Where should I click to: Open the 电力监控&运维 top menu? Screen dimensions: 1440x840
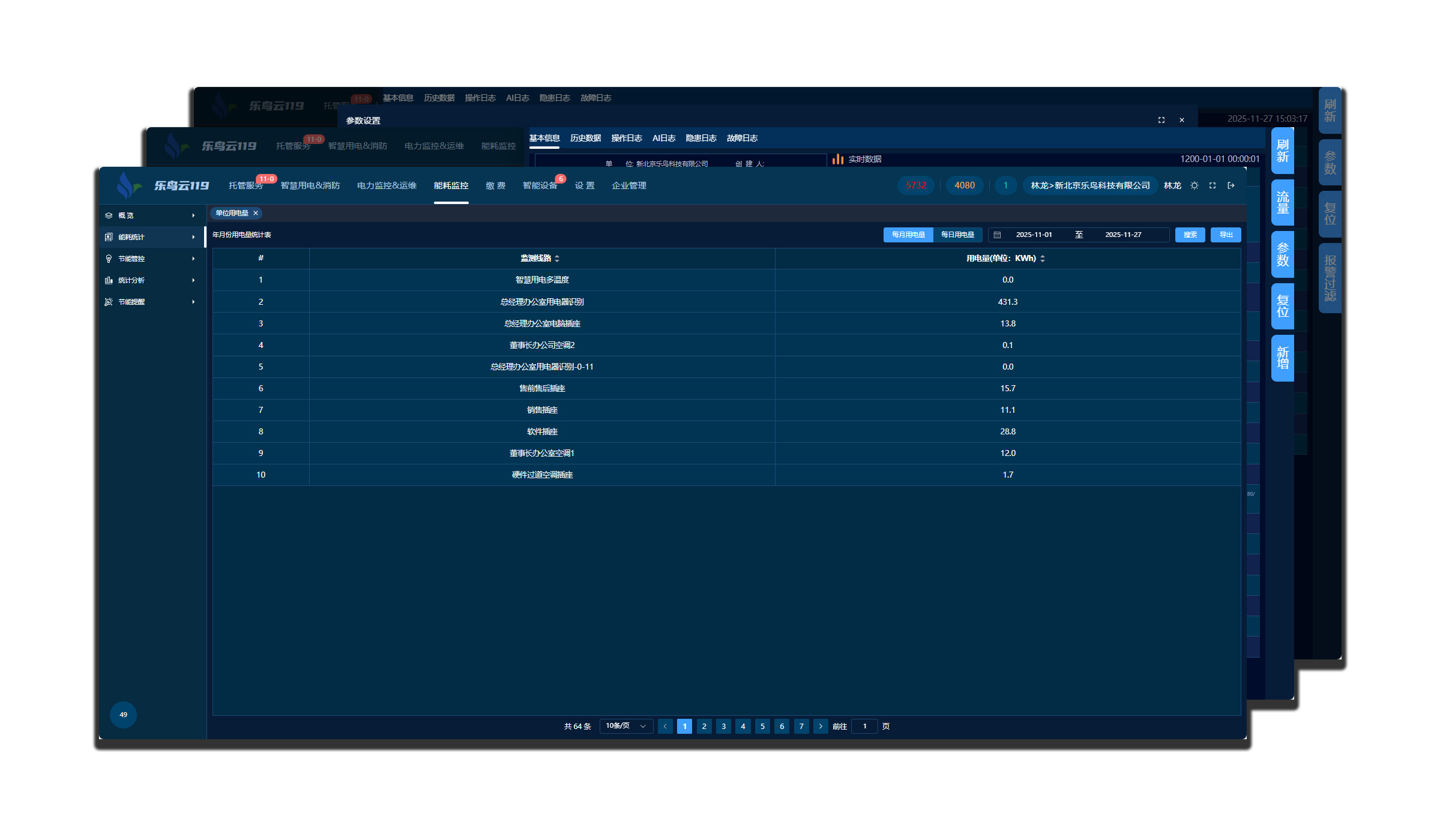387,185
